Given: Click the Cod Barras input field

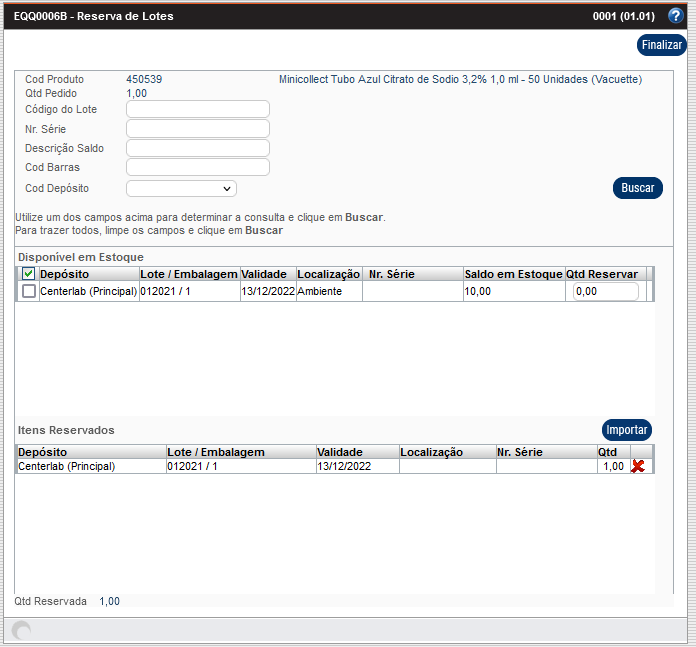Looking at the screenshot, I should click(197, 167).
